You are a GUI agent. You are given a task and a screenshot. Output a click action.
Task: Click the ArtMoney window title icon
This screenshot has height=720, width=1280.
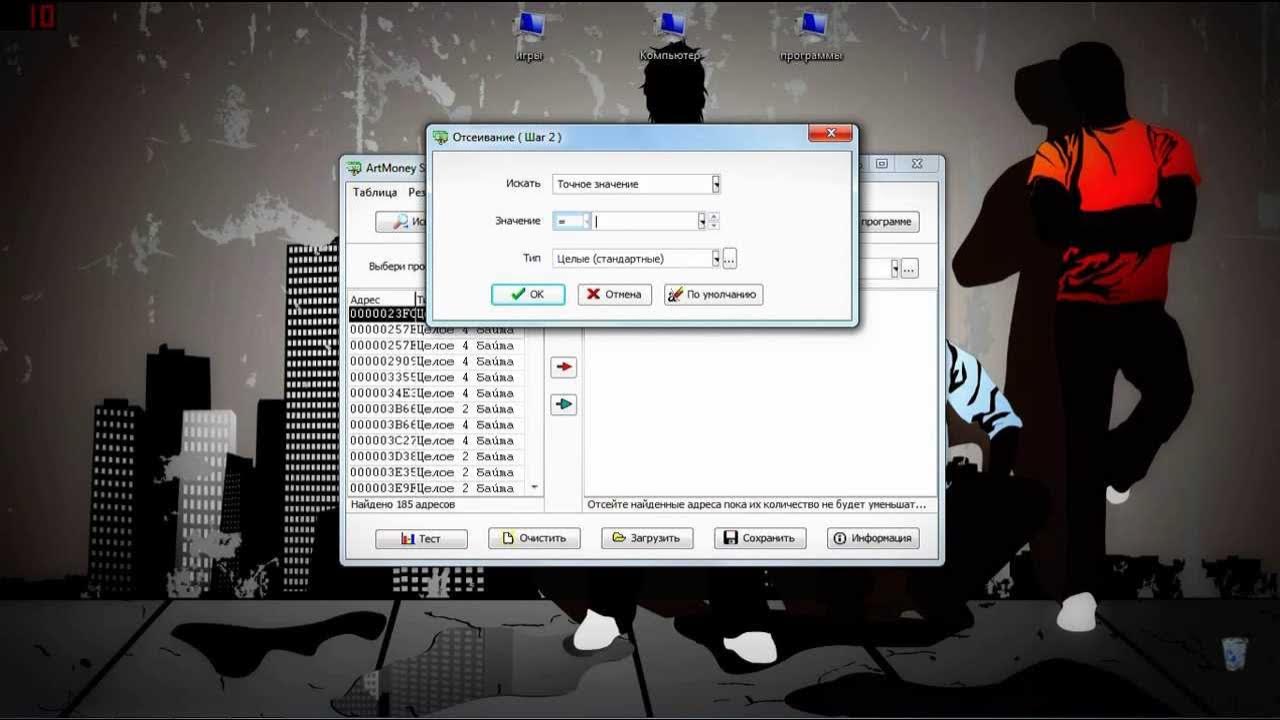[354, 168]
